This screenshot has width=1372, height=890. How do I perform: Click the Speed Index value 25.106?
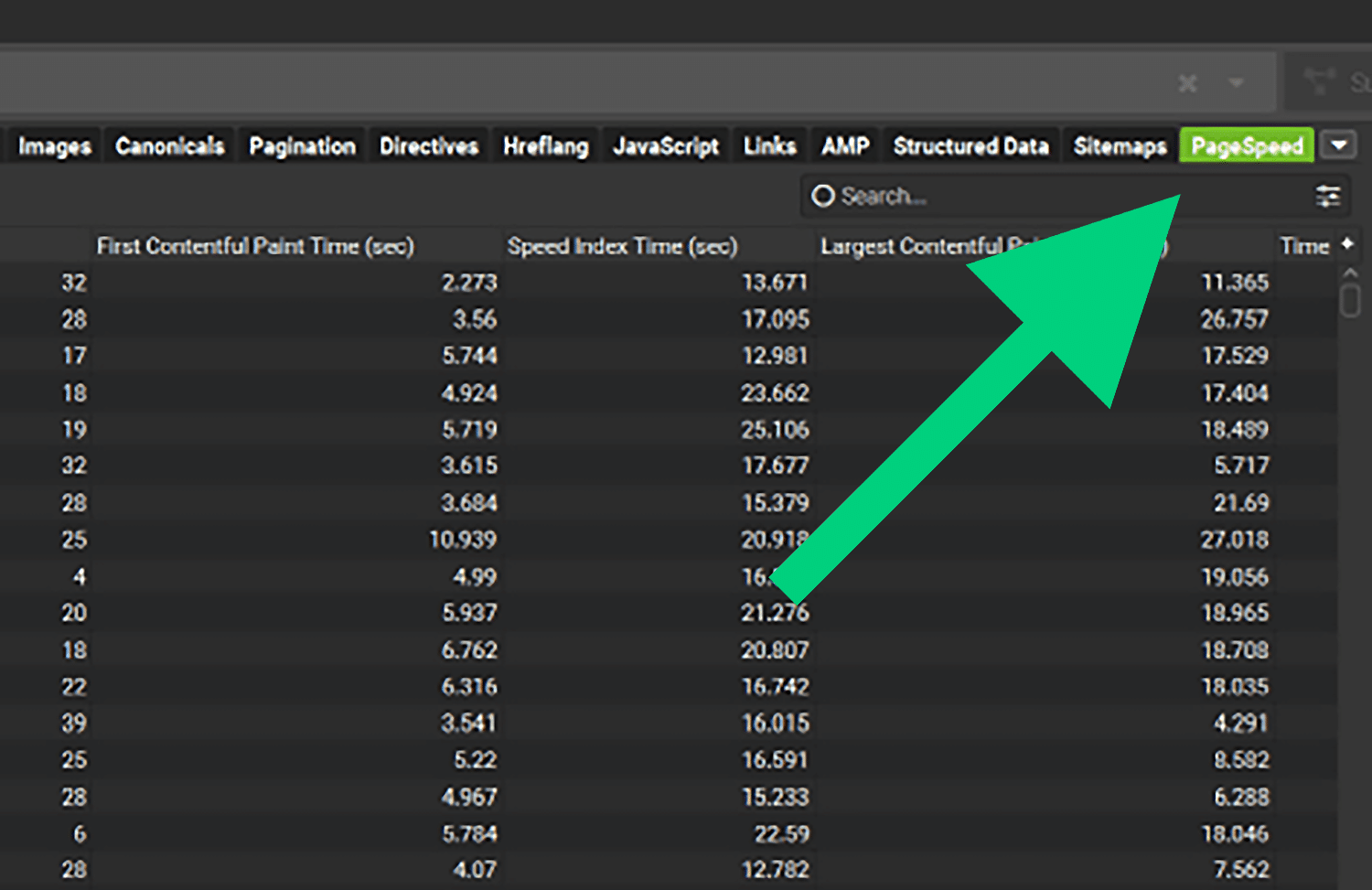point(775,430)
